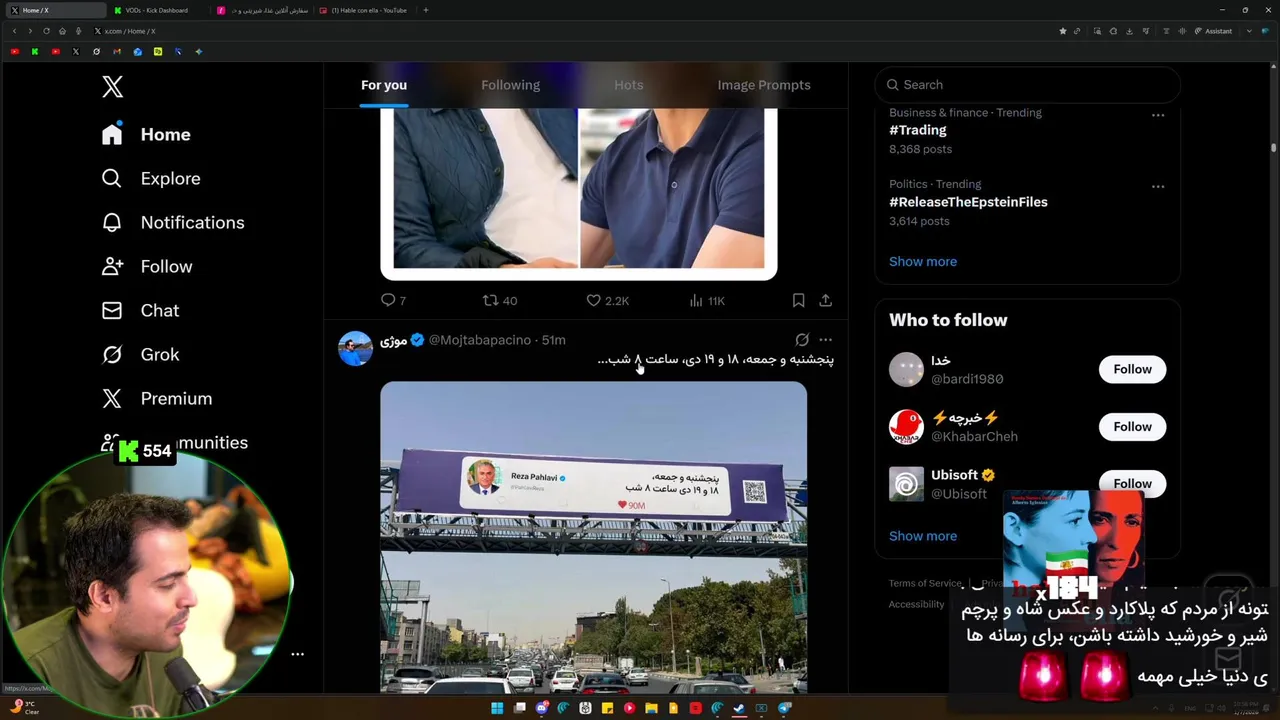
Task: Switch to the Hable con ella YouTube tab
Action: coord(364,10)
